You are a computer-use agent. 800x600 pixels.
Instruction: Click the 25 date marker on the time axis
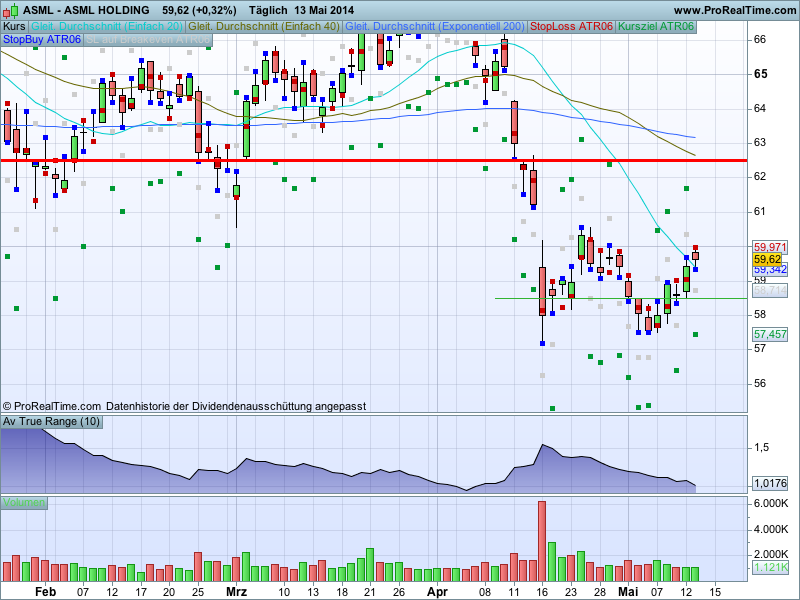[198, 592]
